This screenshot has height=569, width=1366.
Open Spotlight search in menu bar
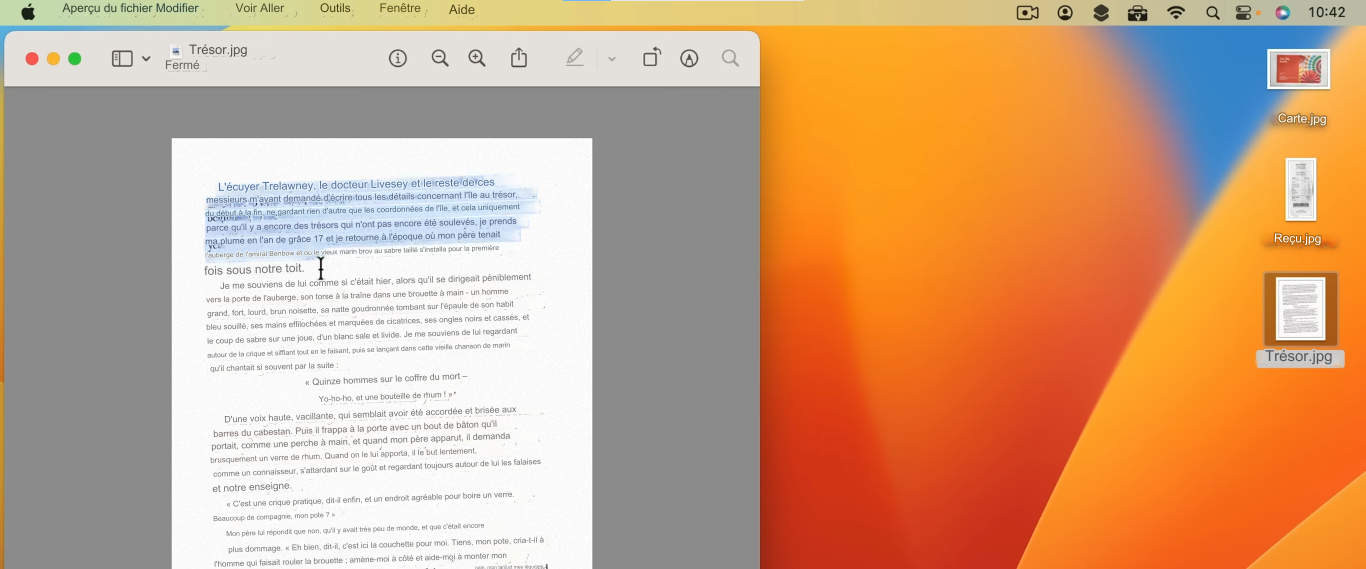click(x=1213, y=13)
